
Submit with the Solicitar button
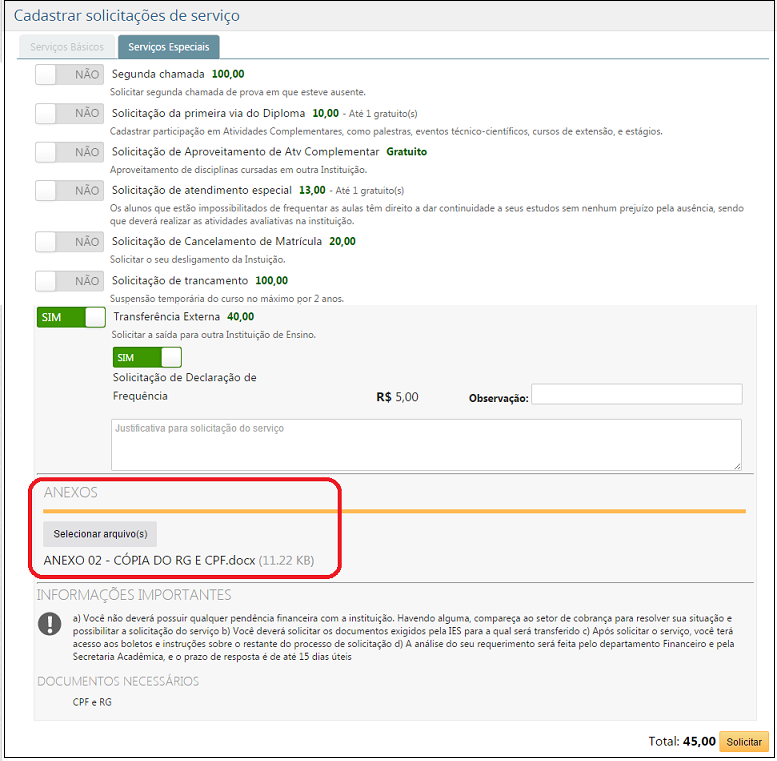click(x=743, y=742)
